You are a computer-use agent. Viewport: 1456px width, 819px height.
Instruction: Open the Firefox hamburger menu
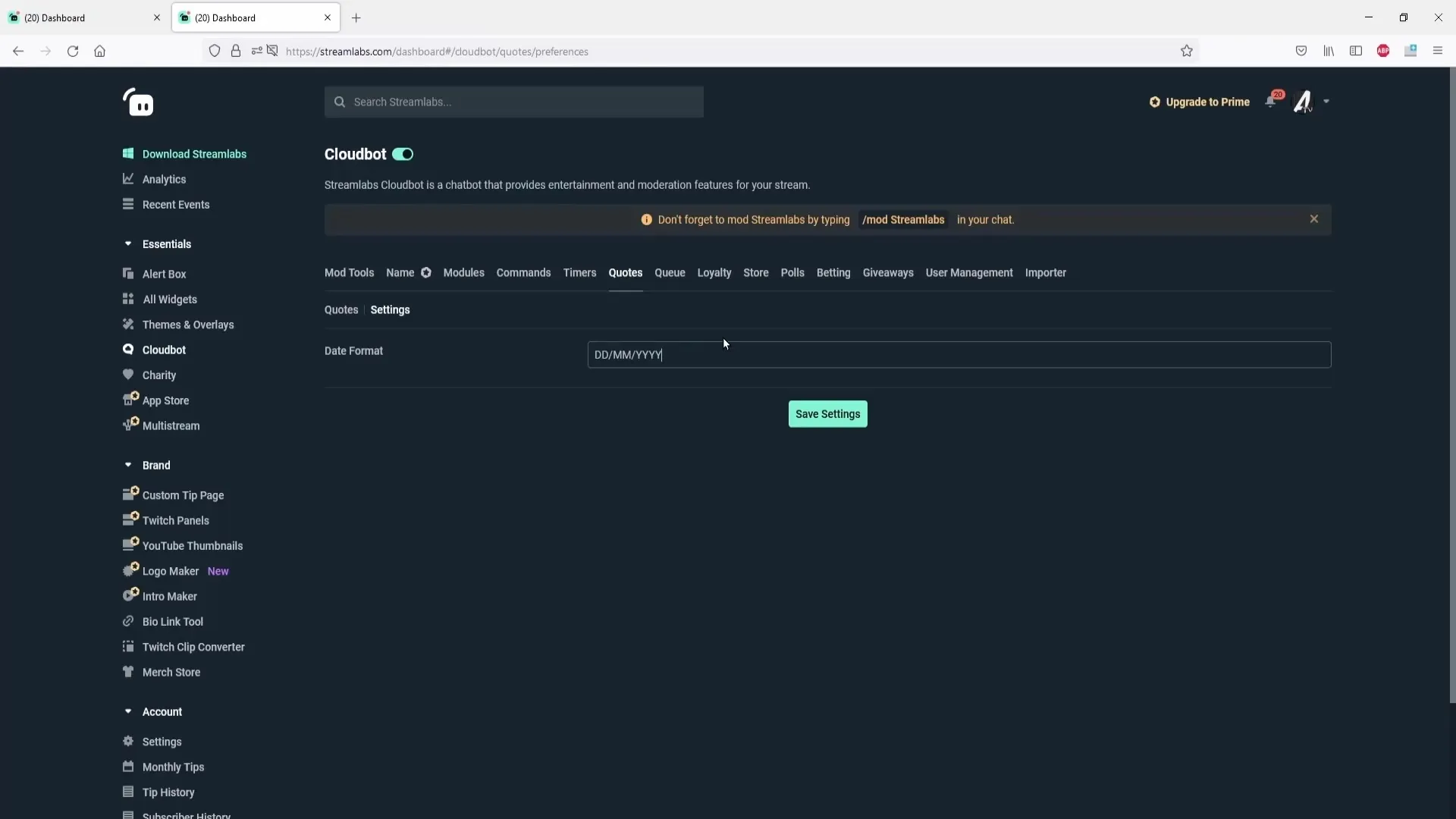point(1438,51)
